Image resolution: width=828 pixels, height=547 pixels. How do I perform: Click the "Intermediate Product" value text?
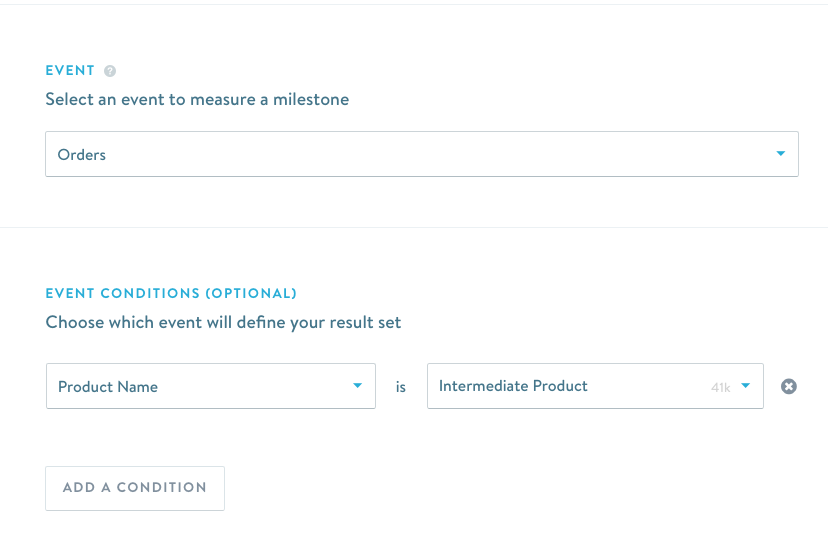pos(513,386)
